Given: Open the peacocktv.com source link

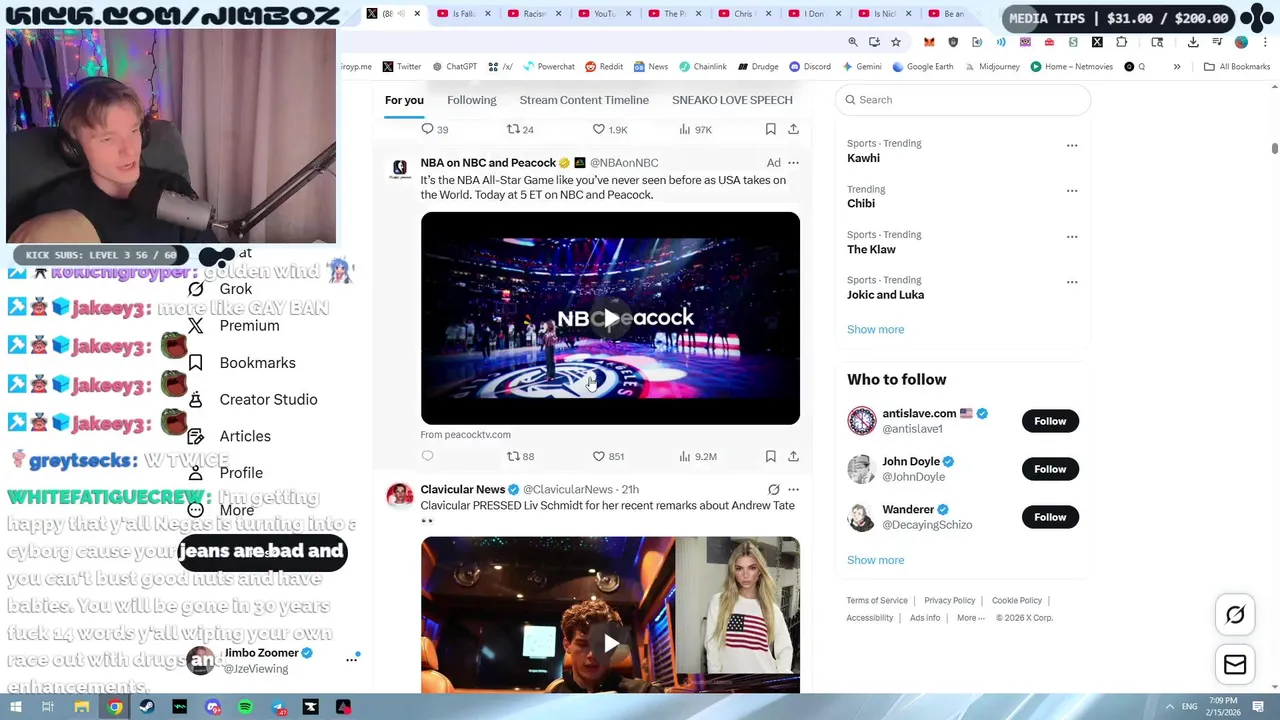Looking at the screenshot, I should 465,435.
